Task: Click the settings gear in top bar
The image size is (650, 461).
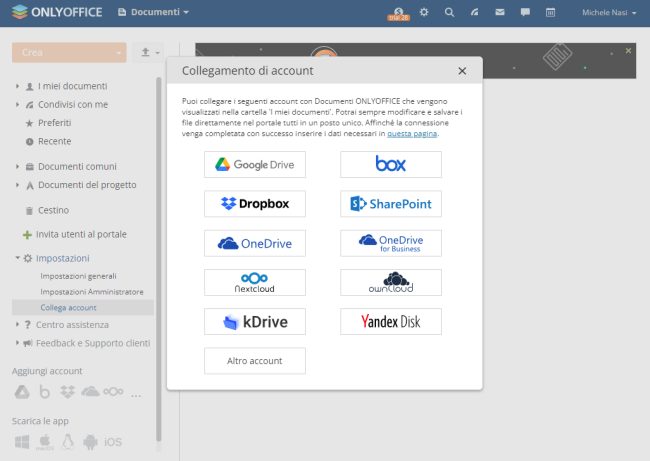Action: (x=424, y=13)
